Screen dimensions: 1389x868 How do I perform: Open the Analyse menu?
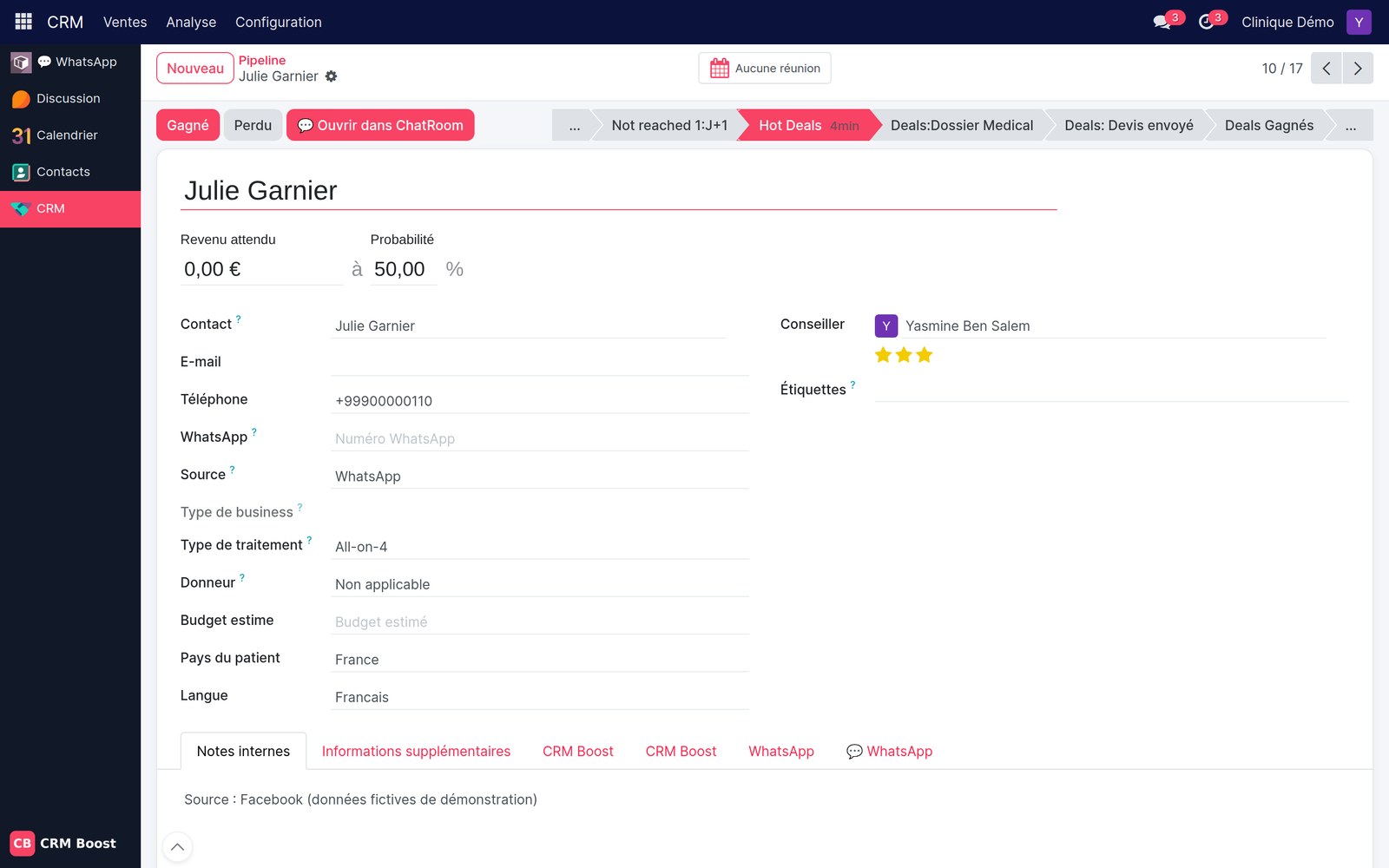click(191, 22)
